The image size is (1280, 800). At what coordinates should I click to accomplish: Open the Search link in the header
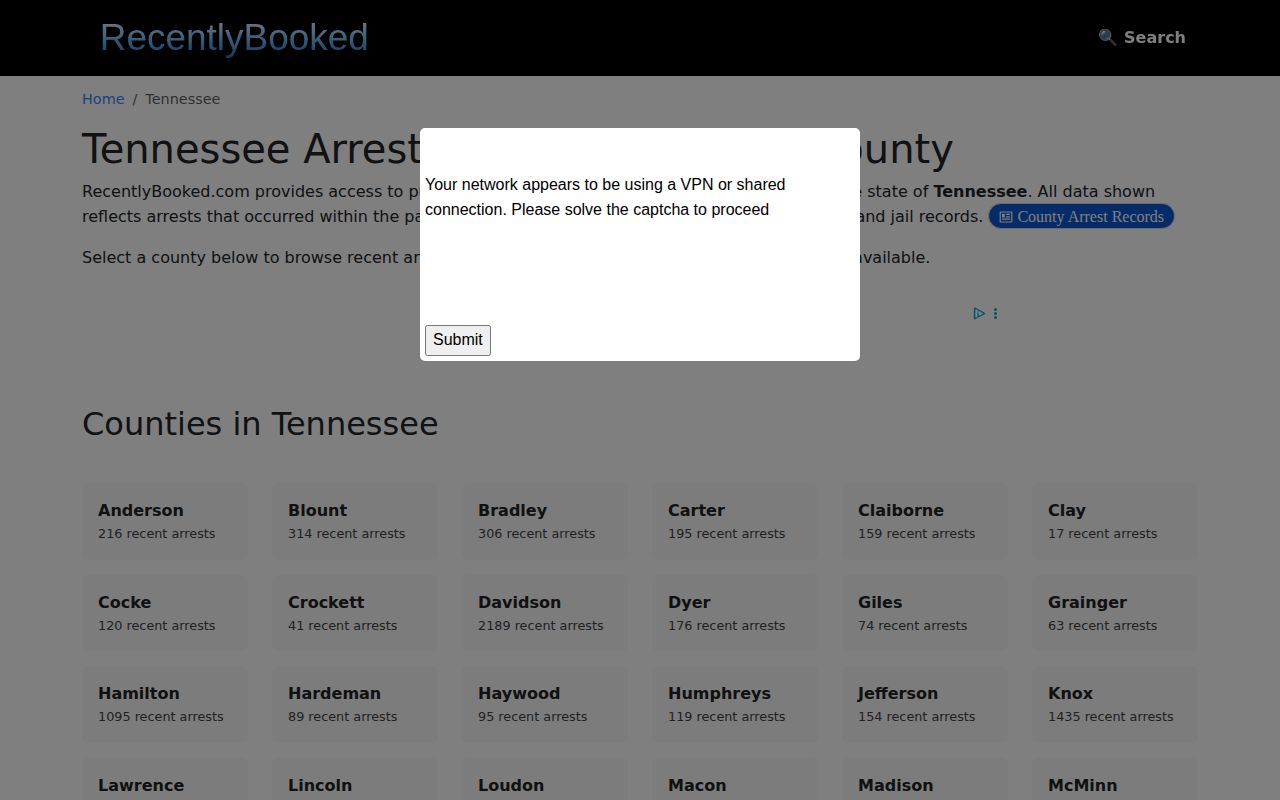(1142, 37)
